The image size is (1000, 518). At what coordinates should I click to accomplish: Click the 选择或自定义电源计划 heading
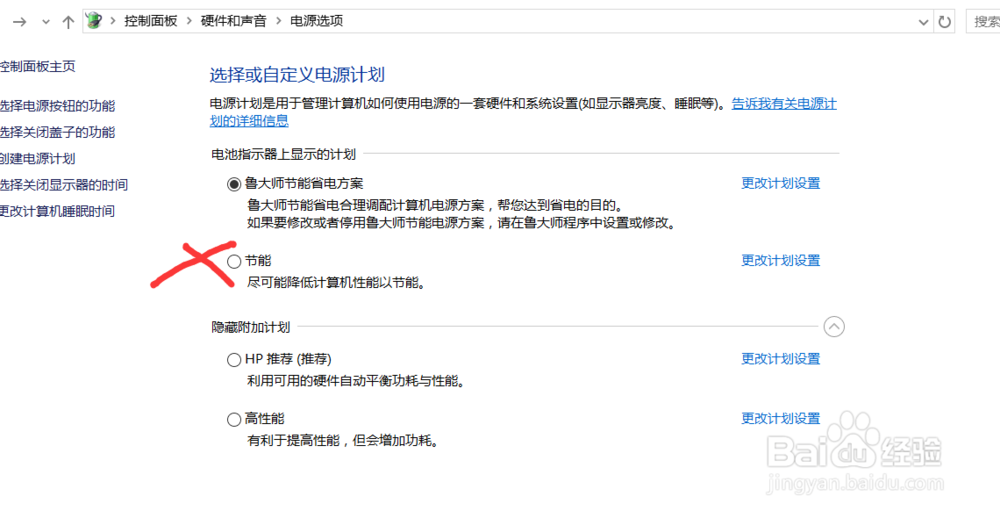pos(297,75)
